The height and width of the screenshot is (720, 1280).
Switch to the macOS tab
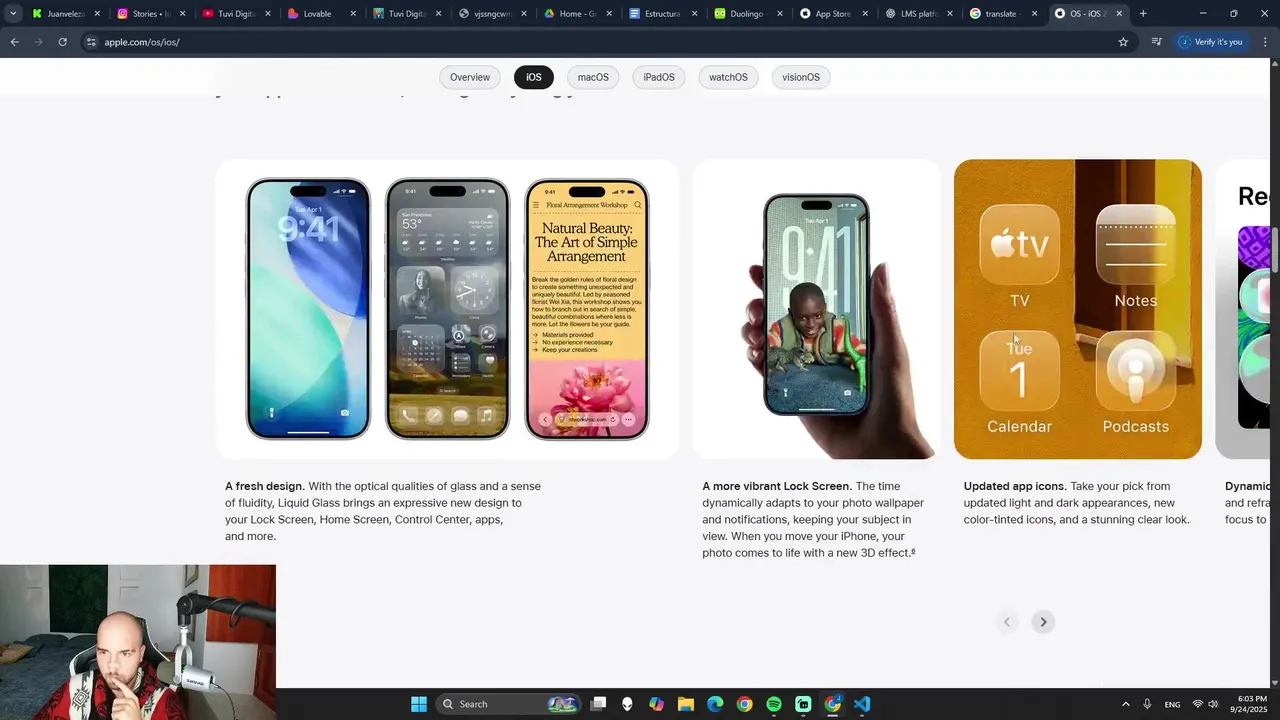(593, 77)
